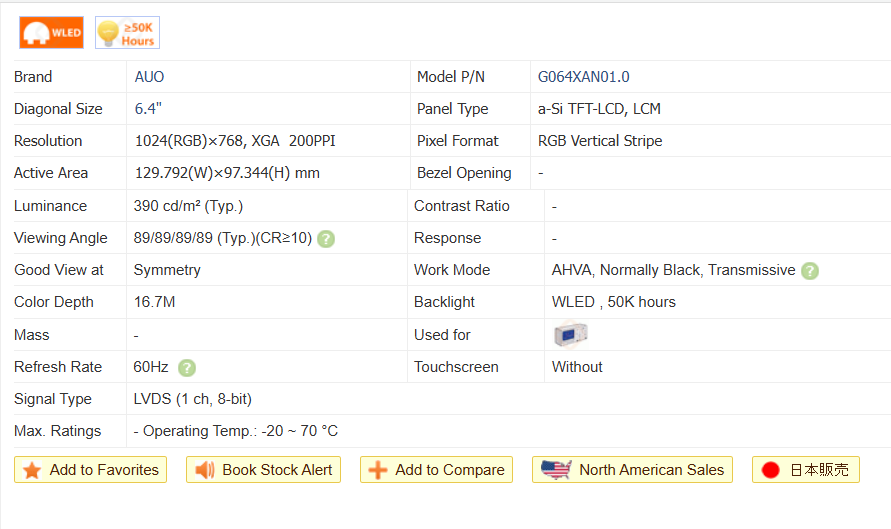The image size is (891, 529).
Task: Click the help icon beside Viewing Angle
Action: click(x=326, y=239)
